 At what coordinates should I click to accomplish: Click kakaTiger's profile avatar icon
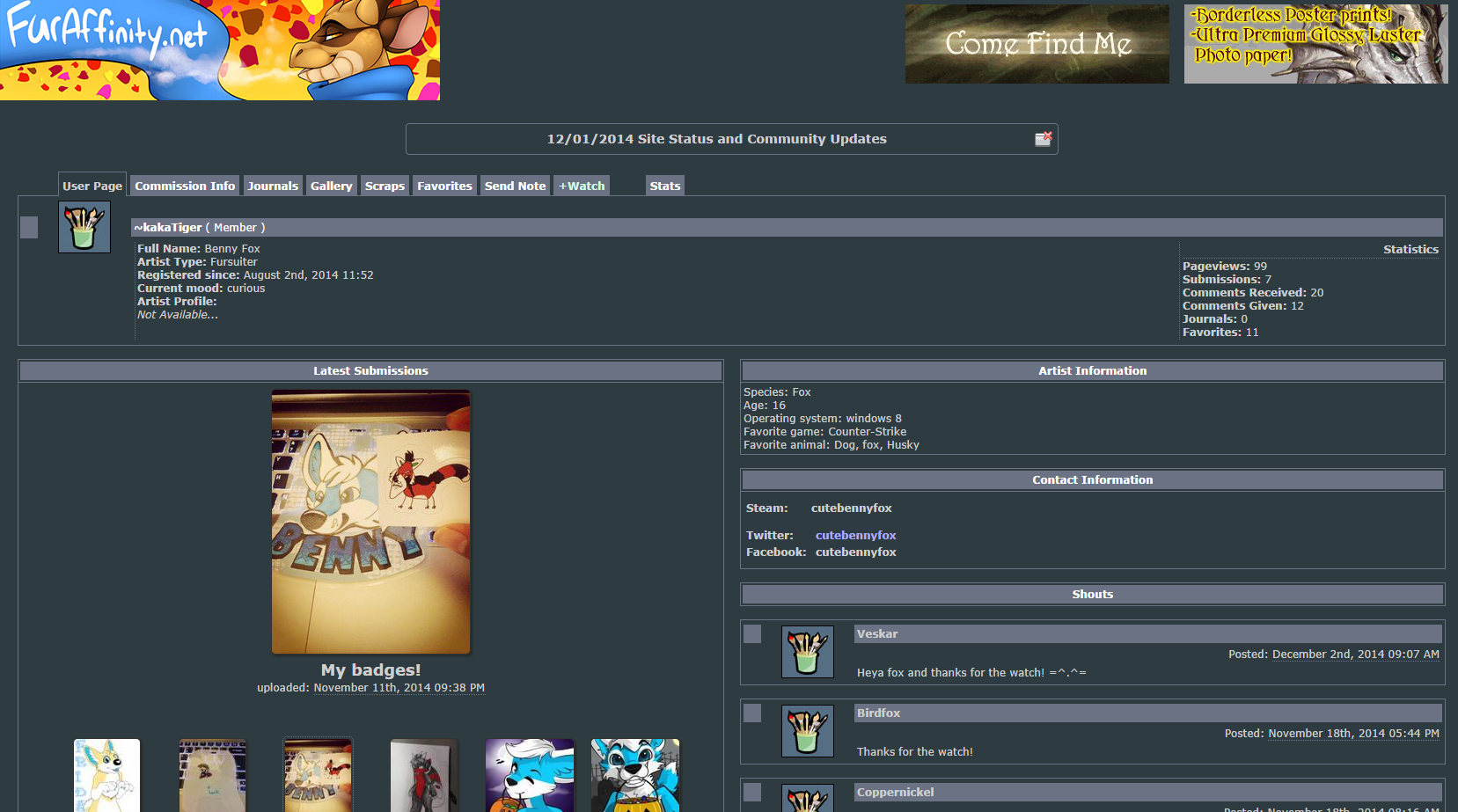(84, 227)
